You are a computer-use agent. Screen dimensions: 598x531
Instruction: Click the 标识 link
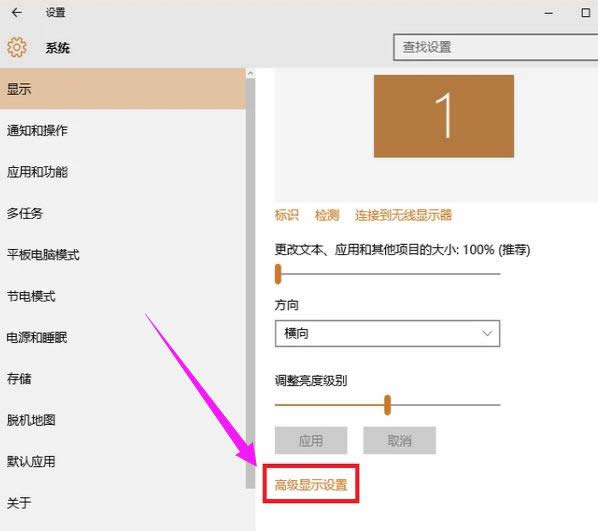tap(286, 215)
